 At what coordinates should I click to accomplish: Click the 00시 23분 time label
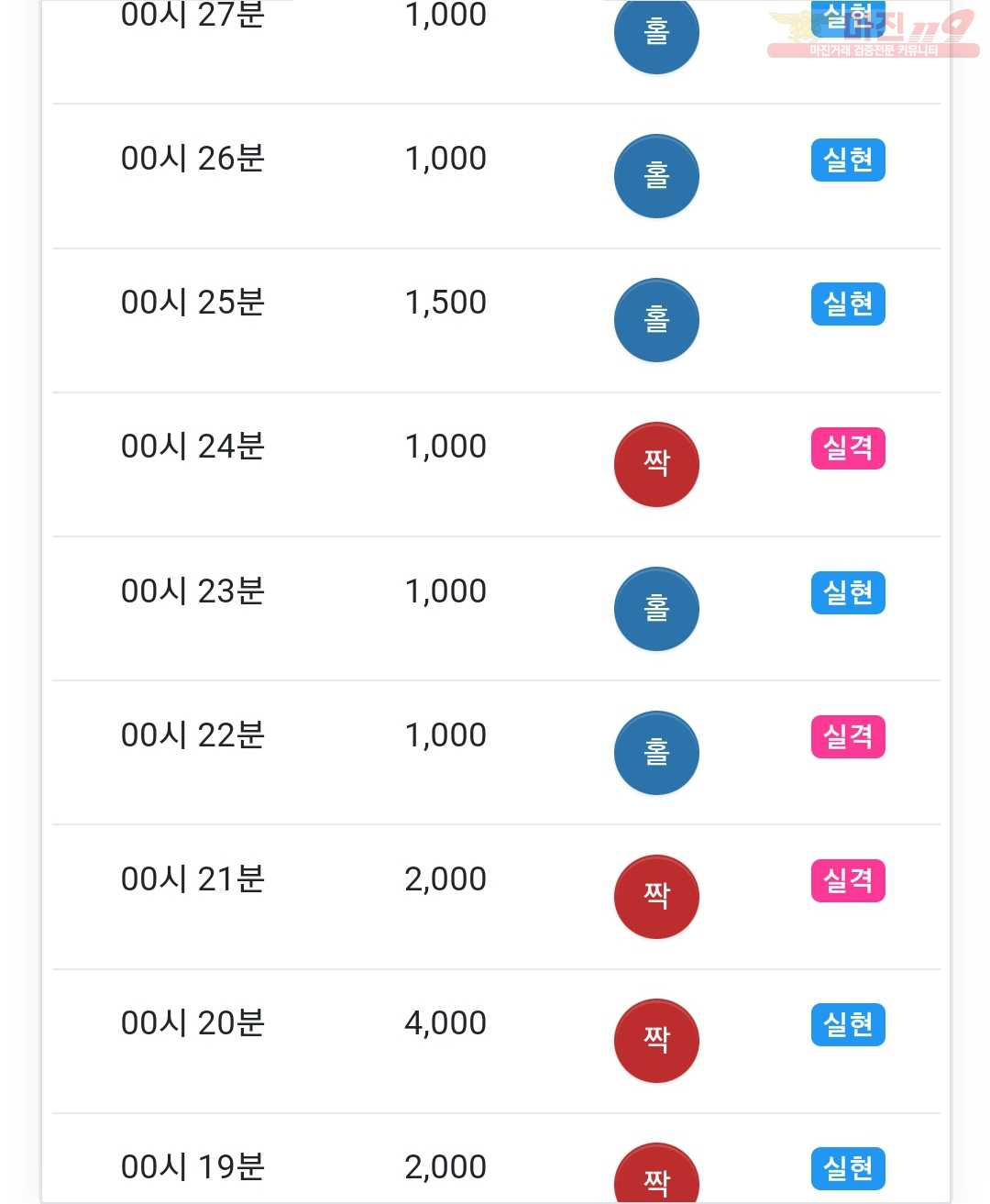[x=192, y=591]
